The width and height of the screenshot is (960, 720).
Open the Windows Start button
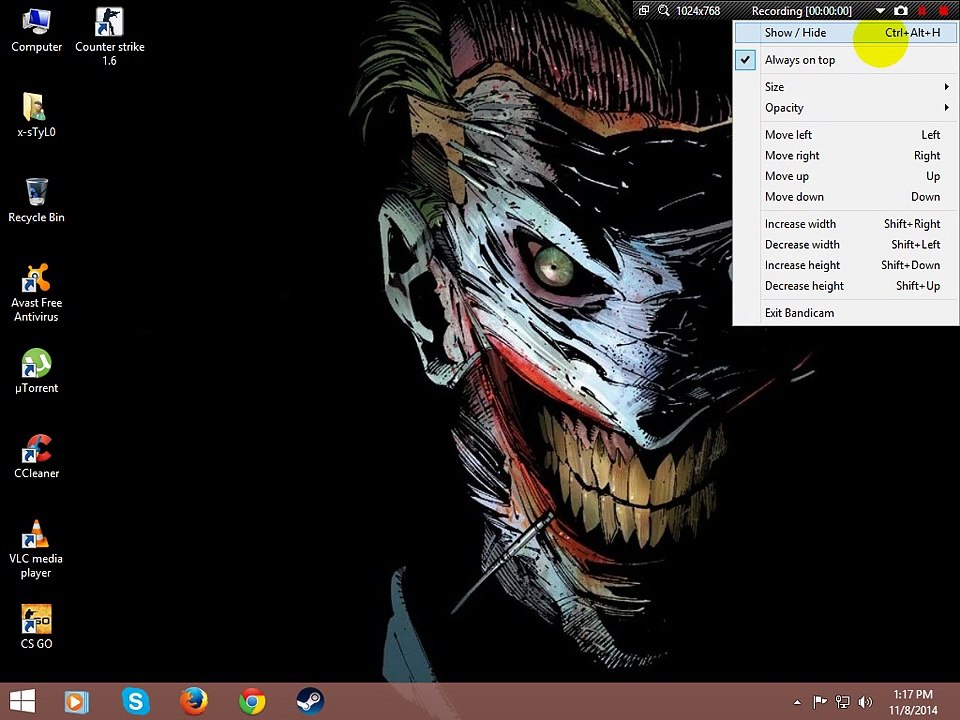click(x=23, y=701)
